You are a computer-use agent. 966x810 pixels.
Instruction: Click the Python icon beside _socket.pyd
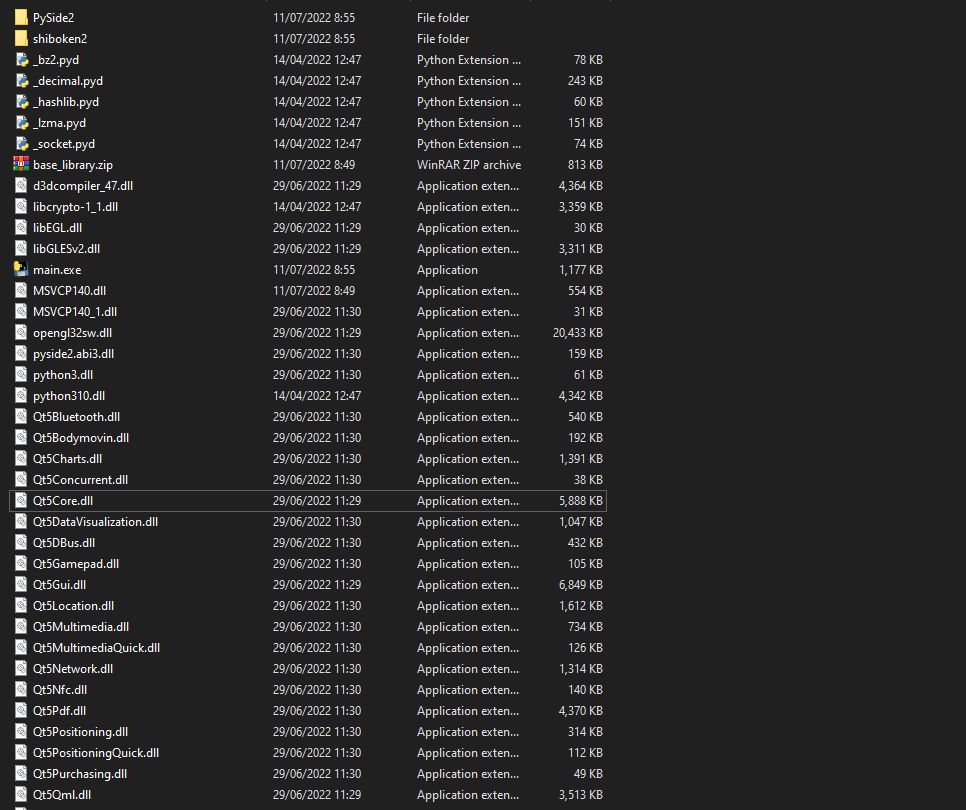[22, 144]
